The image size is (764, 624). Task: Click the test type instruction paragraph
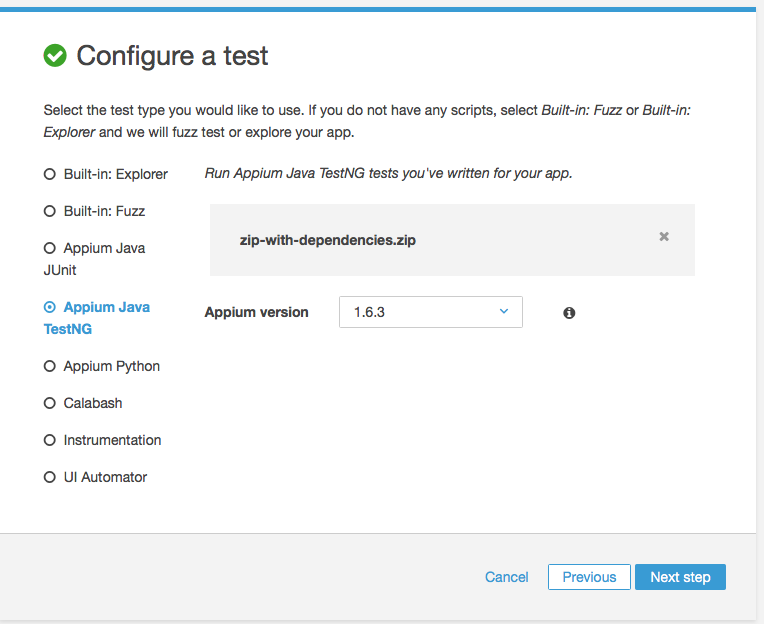(367, 120)
